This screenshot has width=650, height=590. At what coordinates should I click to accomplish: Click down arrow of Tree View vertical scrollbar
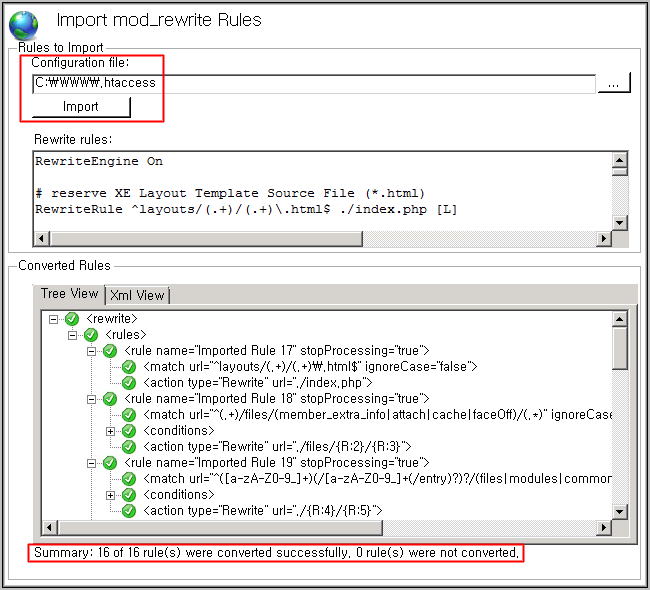[x=620, y=511]
